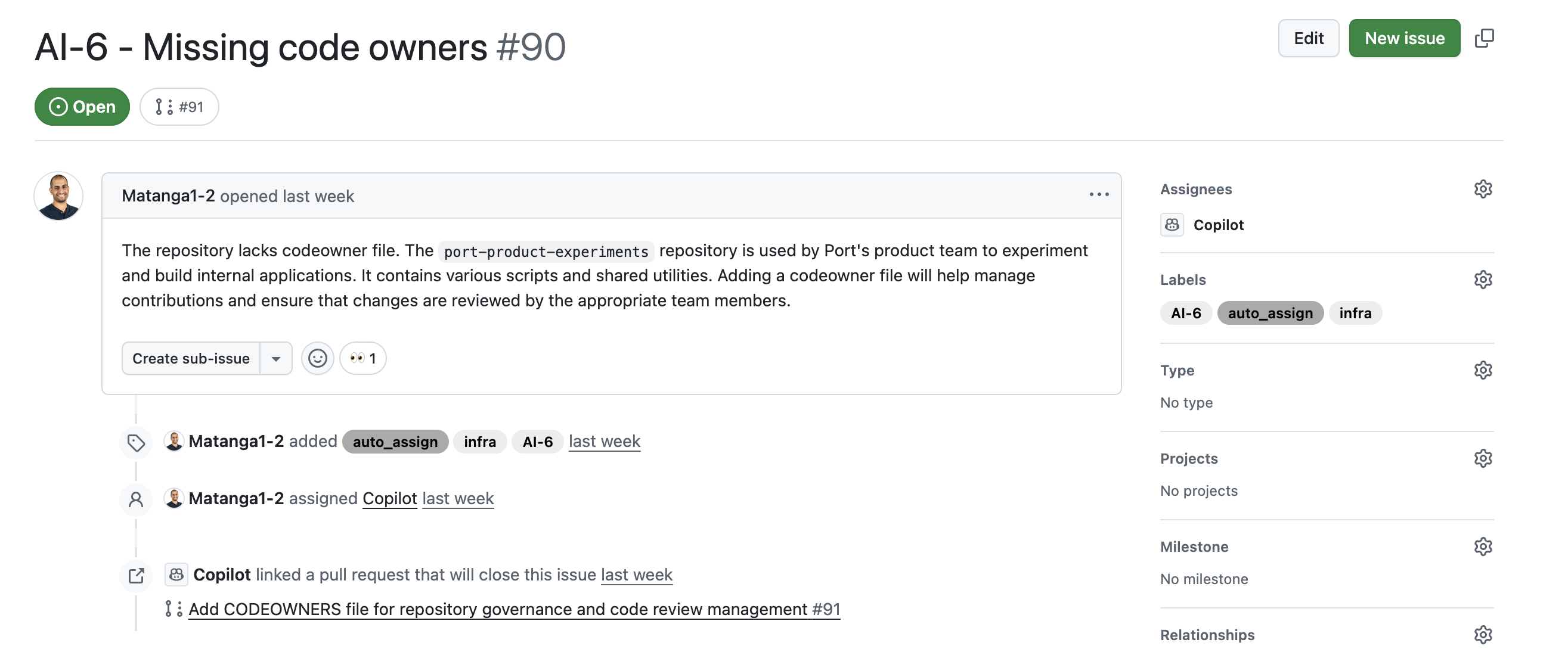Click the Create sub-issue button
Viewport: 1568px width, 652px height.
(x=191, y=358)
